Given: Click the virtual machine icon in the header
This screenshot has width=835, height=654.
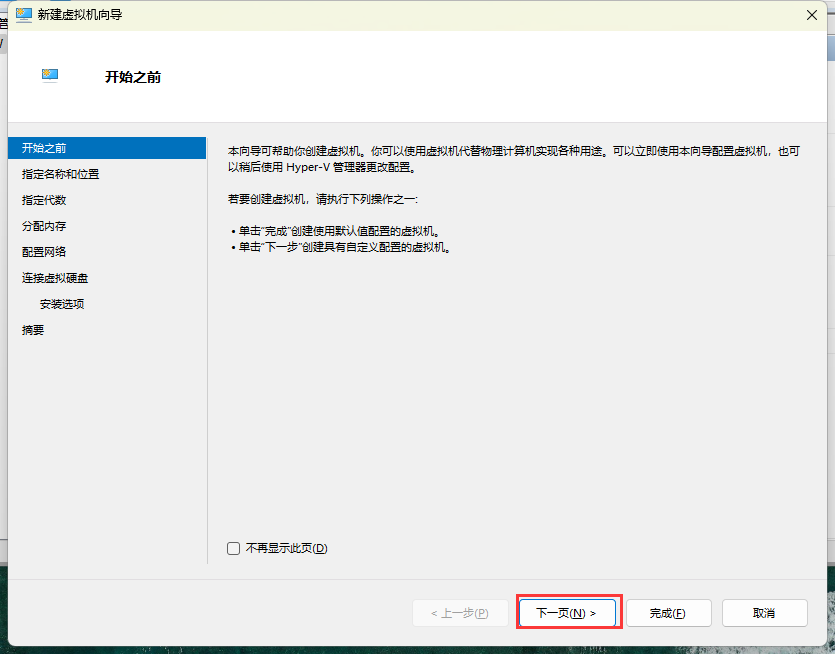Looking at the screenshot, I should point(50,75).
